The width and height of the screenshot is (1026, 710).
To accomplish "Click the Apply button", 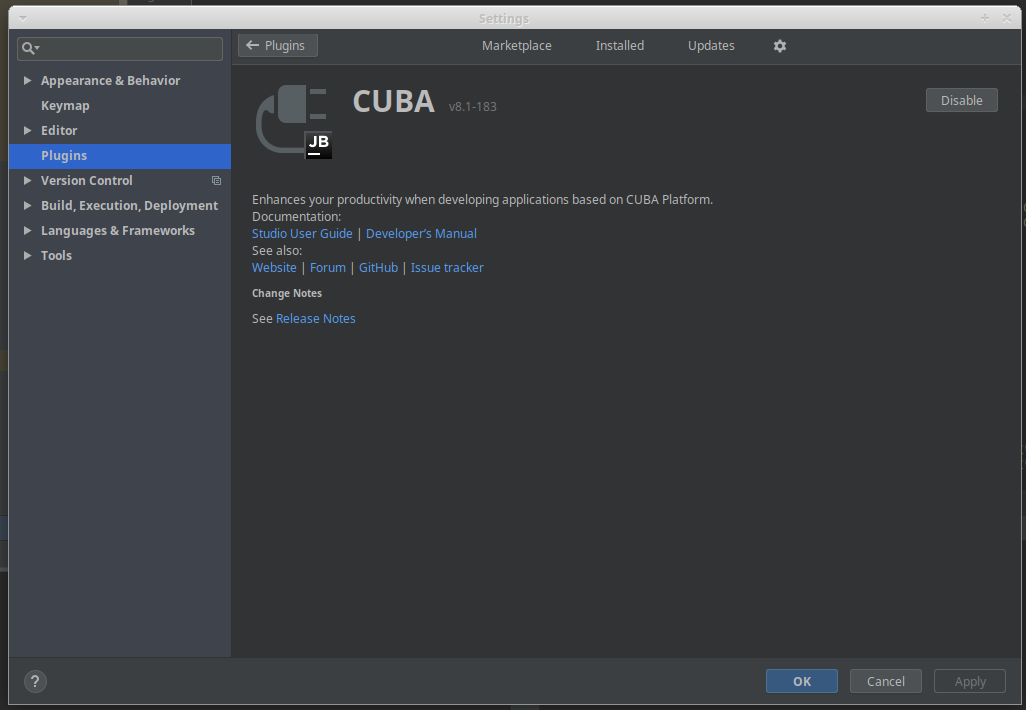I will [x=970, y=681].
